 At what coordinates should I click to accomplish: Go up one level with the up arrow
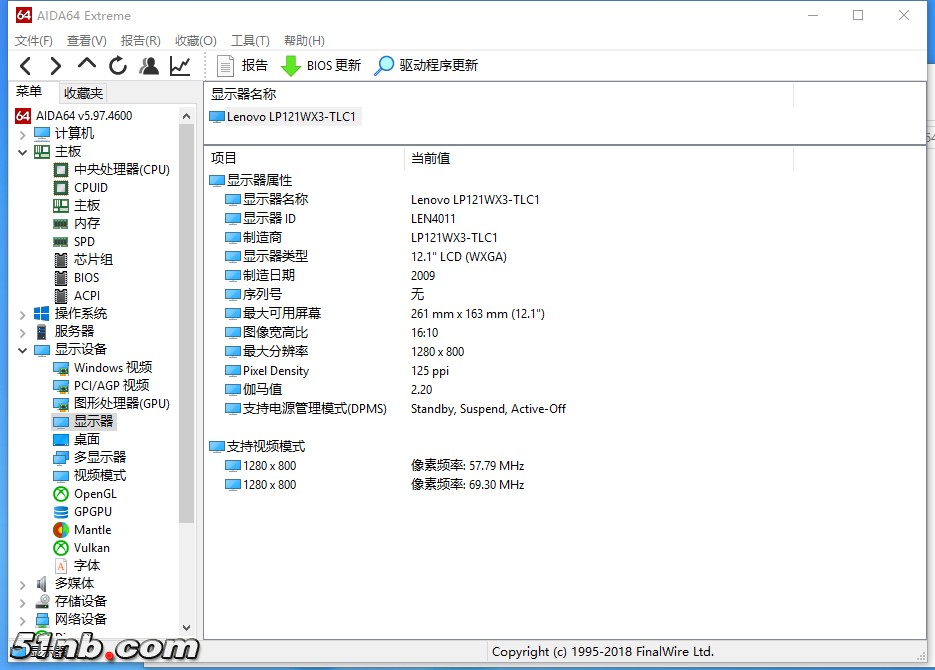(86, 64)
